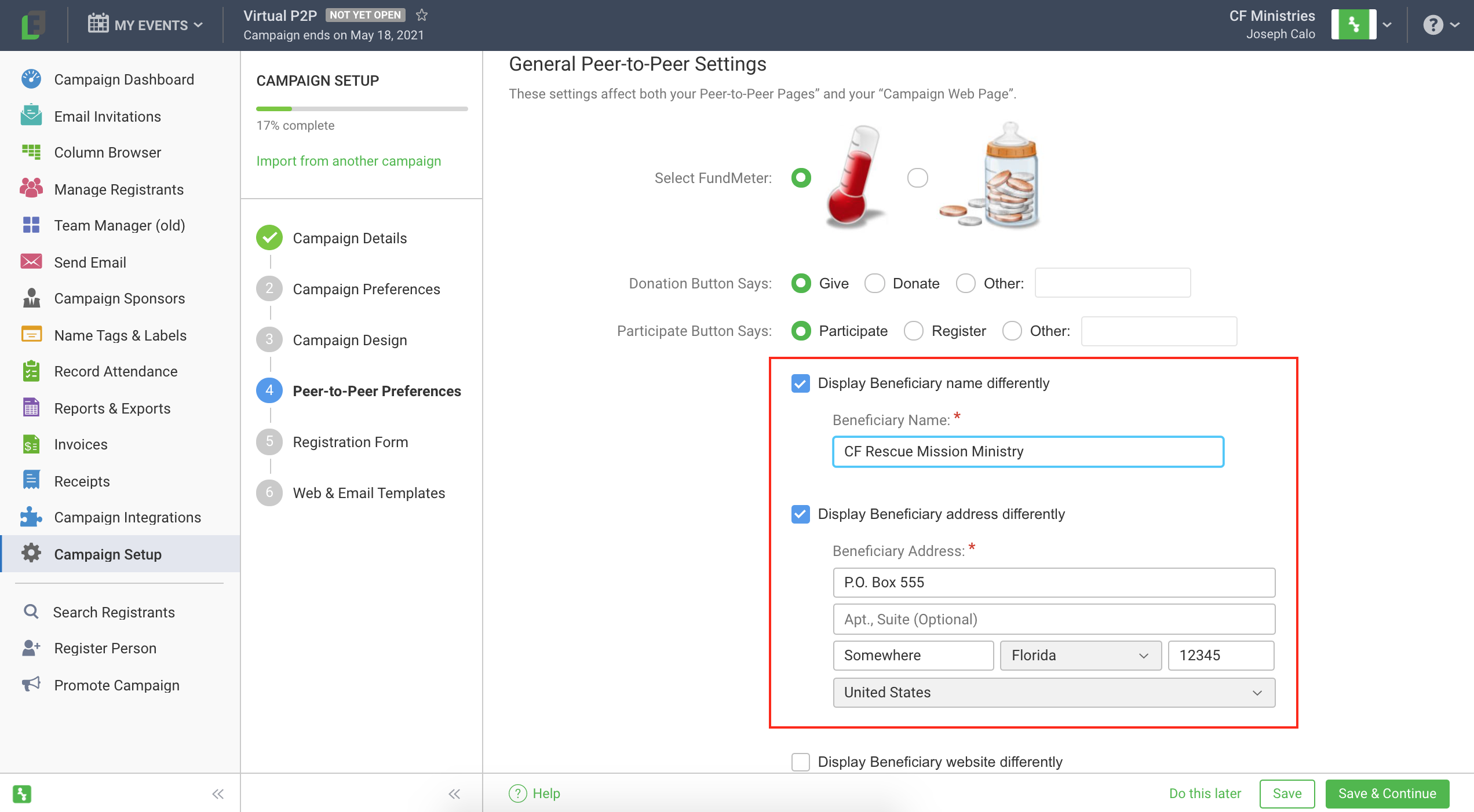Click Import from another campaign link
1474x812 pixels.
click(348, 161)
